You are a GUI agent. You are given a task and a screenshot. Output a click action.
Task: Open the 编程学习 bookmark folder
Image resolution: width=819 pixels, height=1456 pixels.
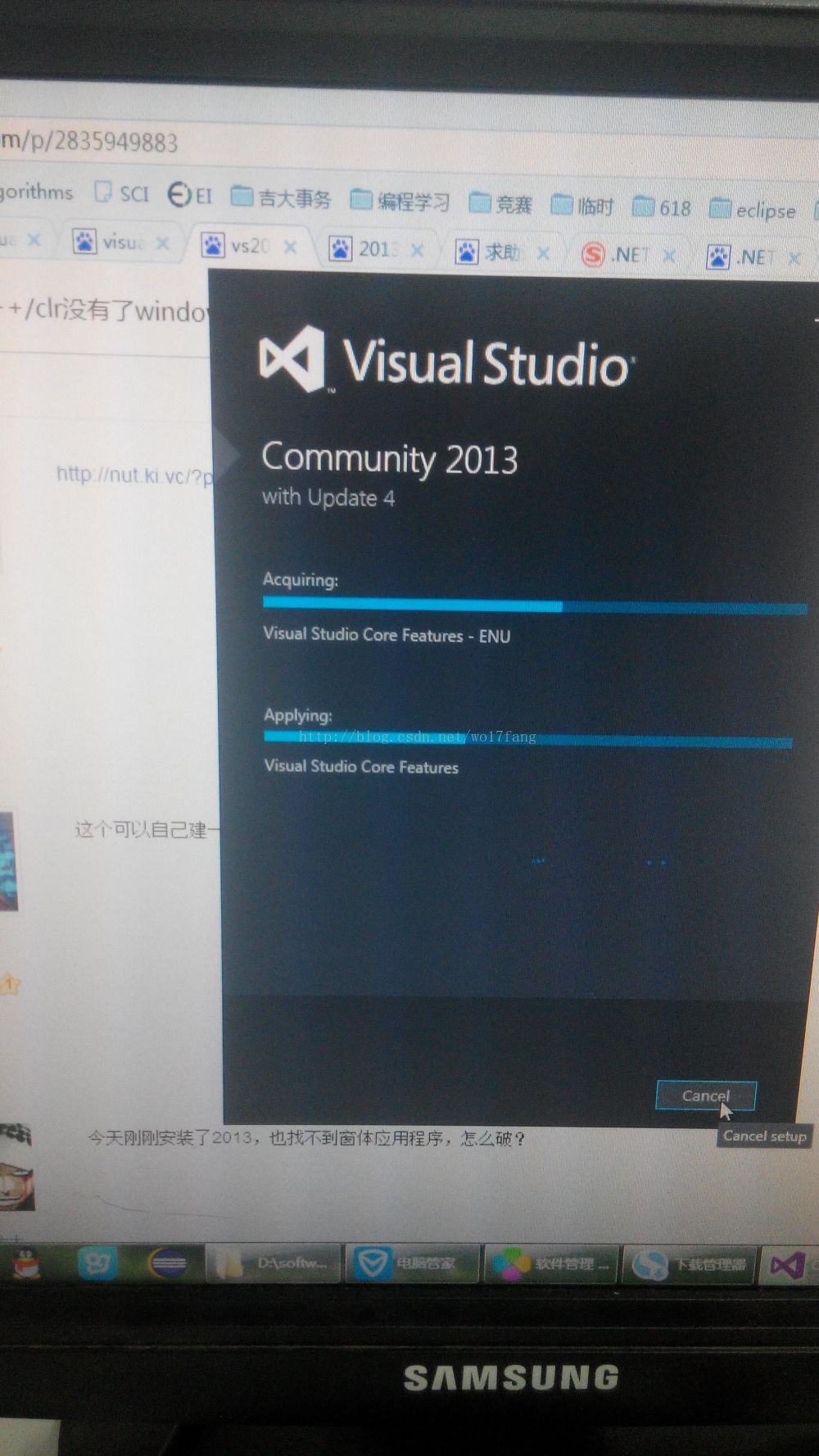point(400,201)
